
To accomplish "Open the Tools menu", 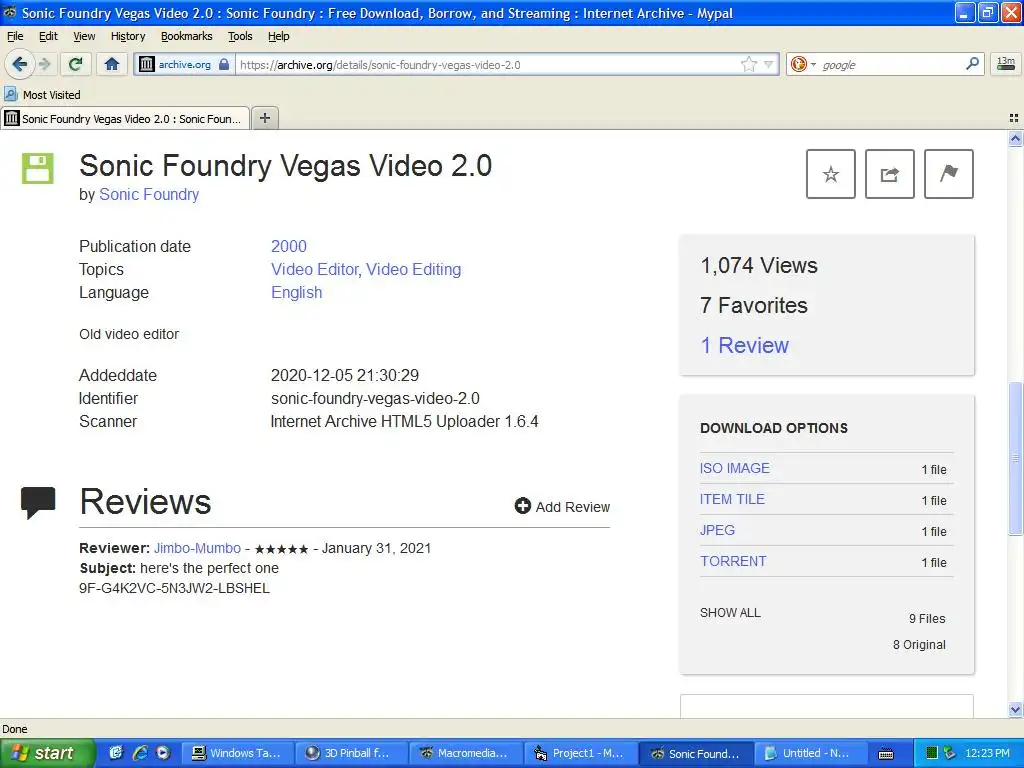I will pyautogui.click(x=240, y=36).
